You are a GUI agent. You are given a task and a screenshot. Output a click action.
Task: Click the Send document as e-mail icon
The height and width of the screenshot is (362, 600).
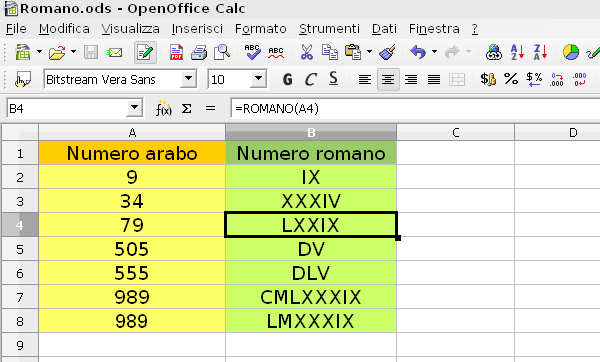point(114,52)
